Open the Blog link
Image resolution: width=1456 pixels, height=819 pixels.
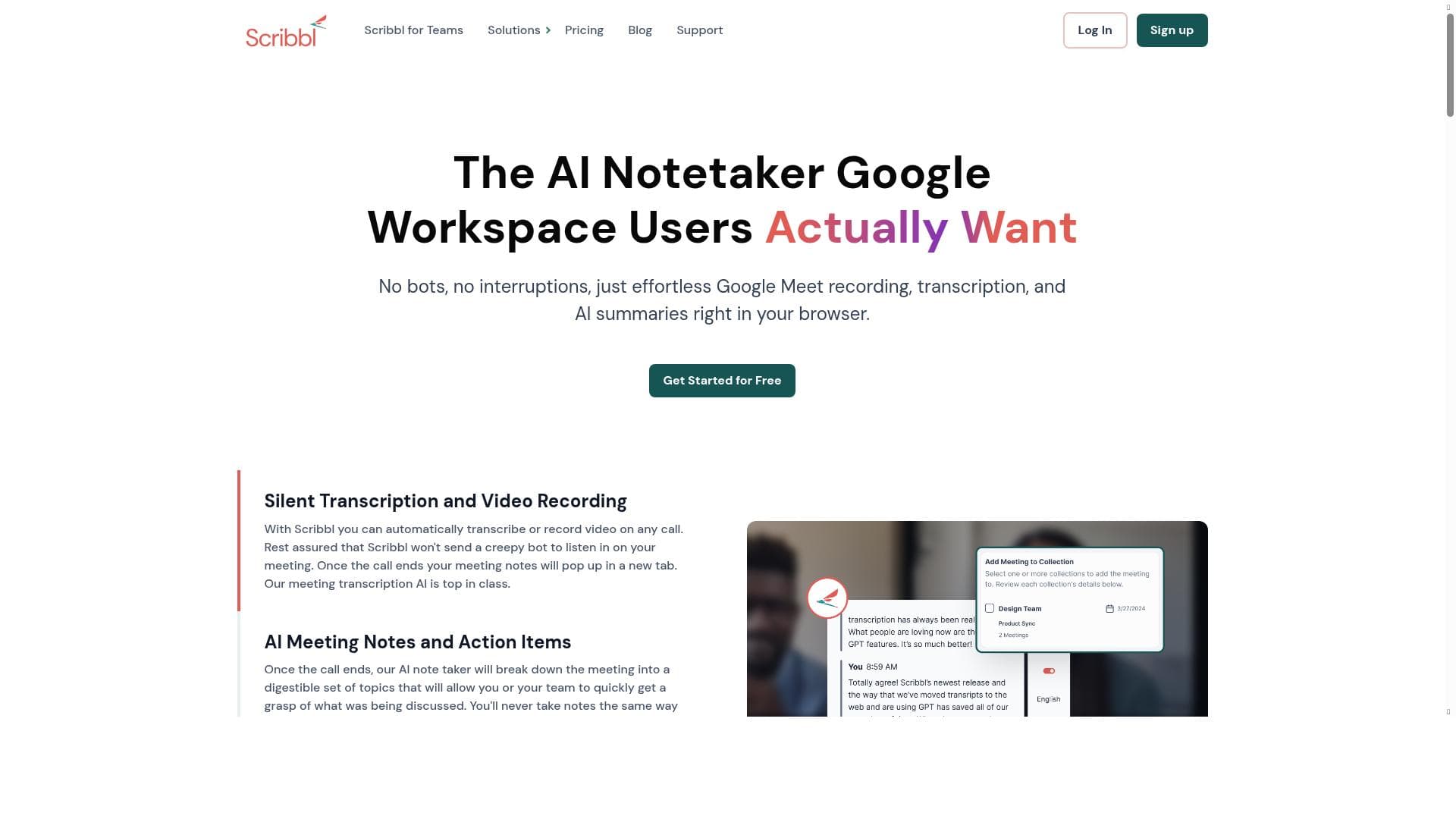(640, 30)
